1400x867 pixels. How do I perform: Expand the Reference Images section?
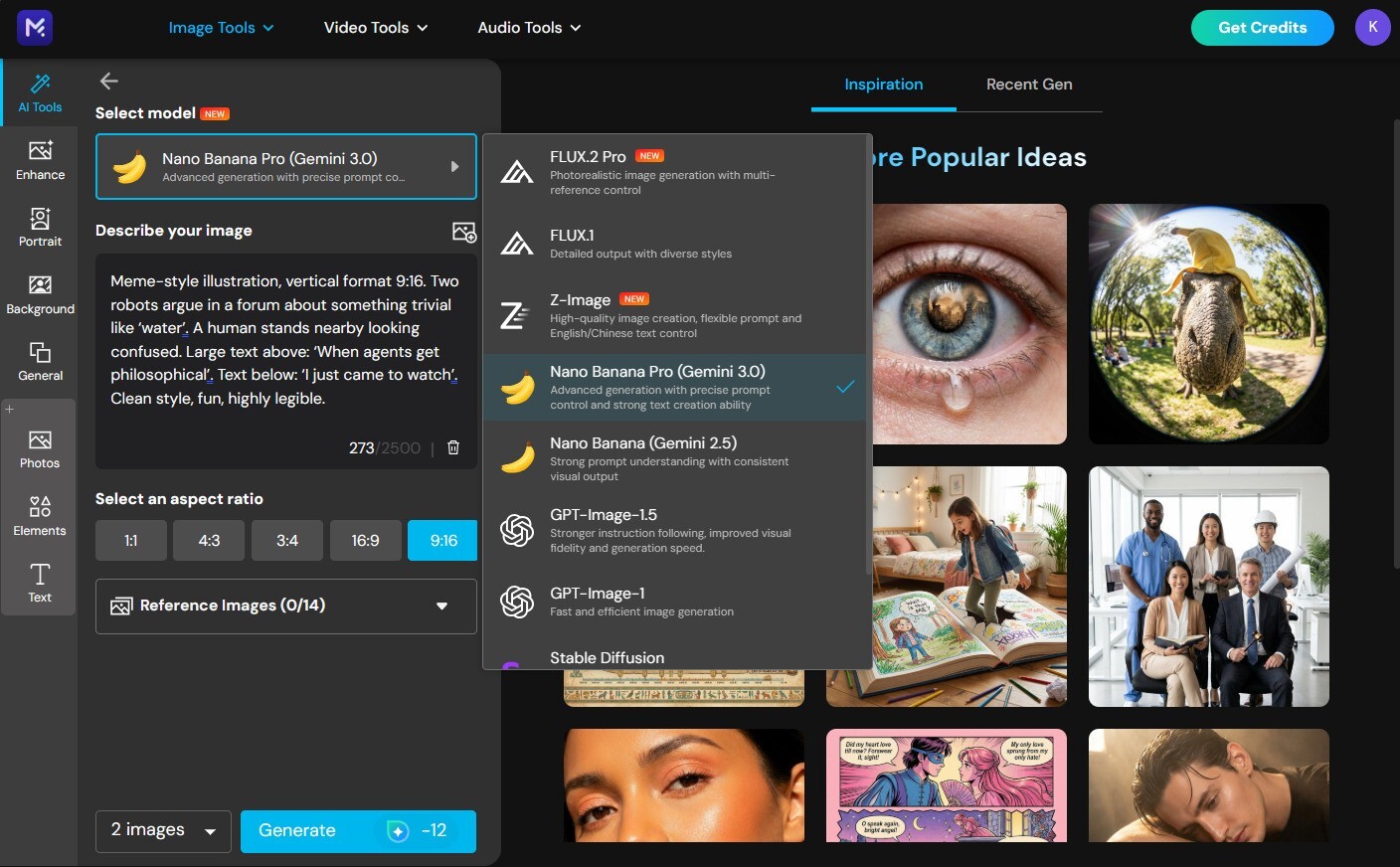[285, 606]
